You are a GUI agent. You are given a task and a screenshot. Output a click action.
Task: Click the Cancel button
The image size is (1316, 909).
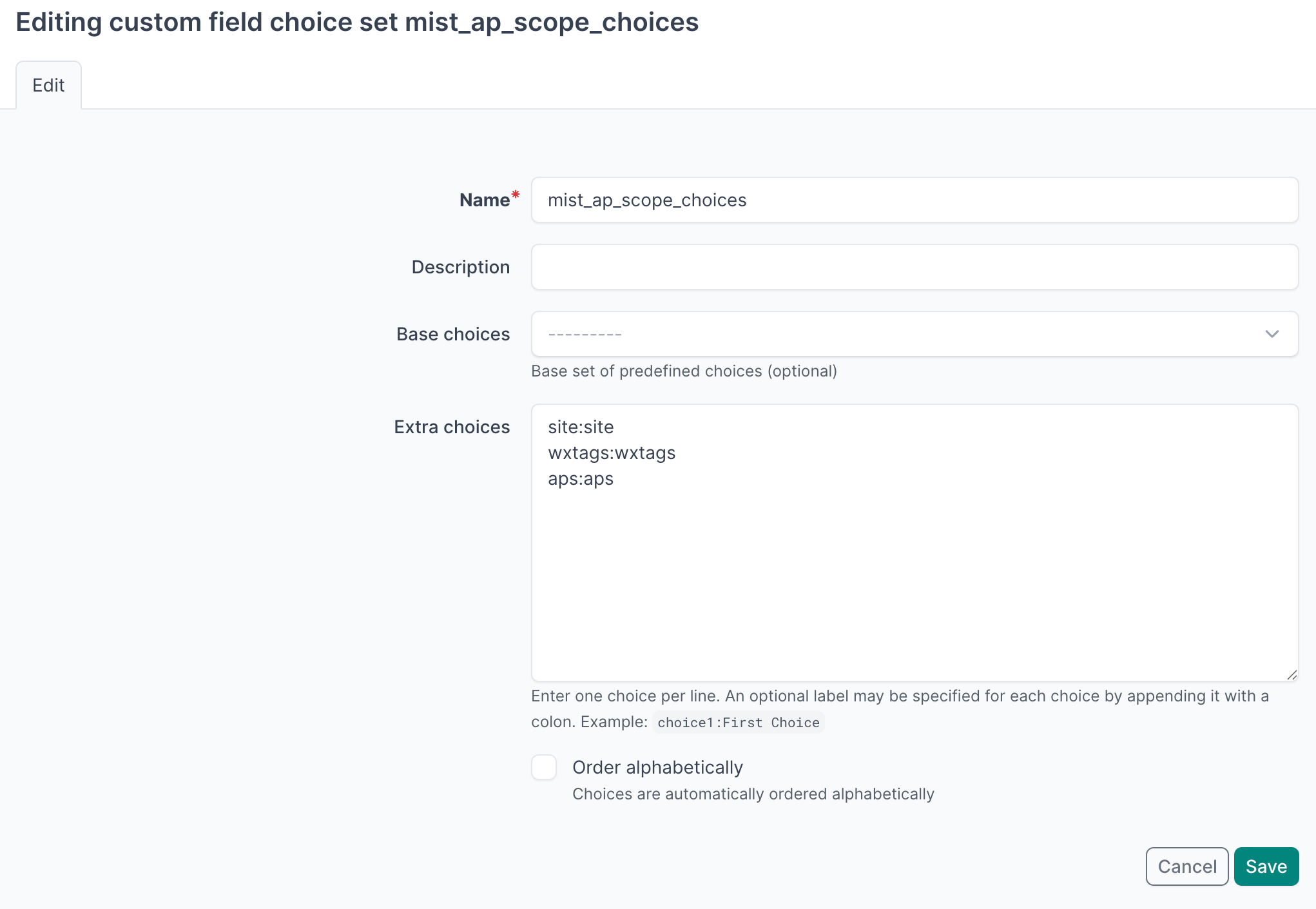click(1186, 866)
